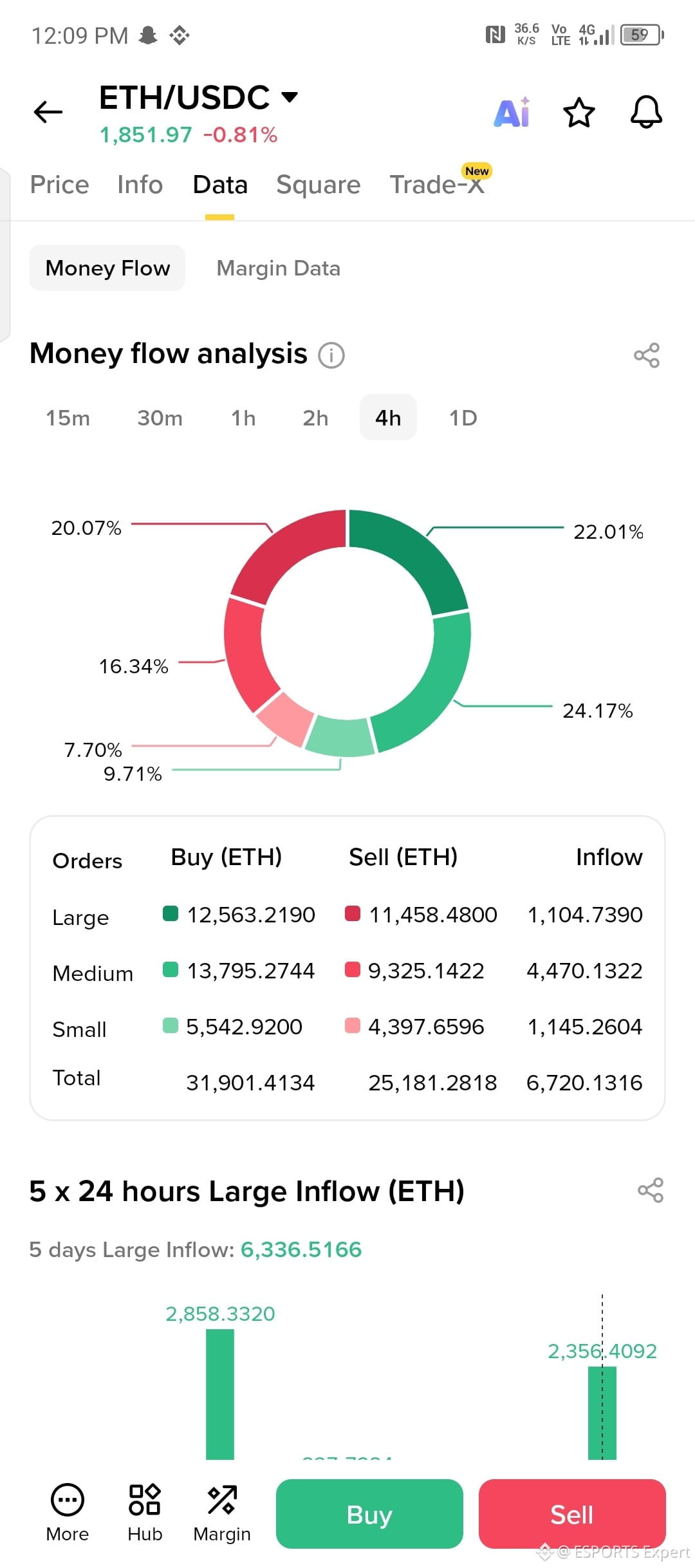Switch to the Square tab
Image resolution: width=695 pixels, height=1568 pixels.
coord(319,185)
